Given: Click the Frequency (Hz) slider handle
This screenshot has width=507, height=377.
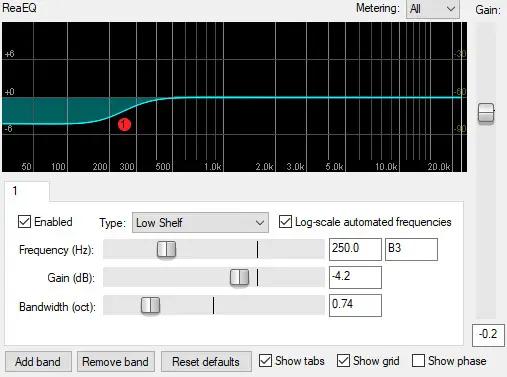Looking at the screenshot, I should pos(166,249).
